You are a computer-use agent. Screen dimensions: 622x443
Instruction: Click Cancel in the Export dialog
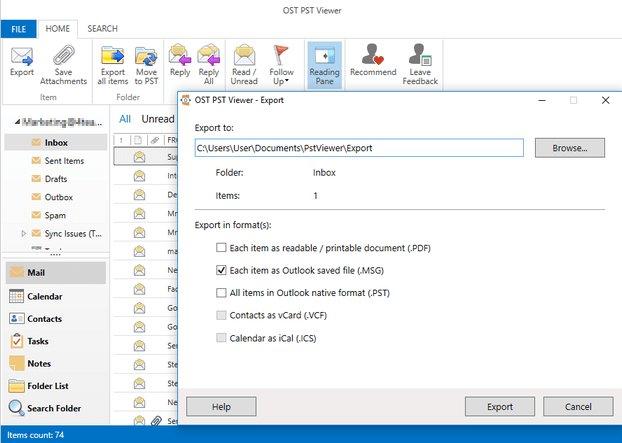578,407
